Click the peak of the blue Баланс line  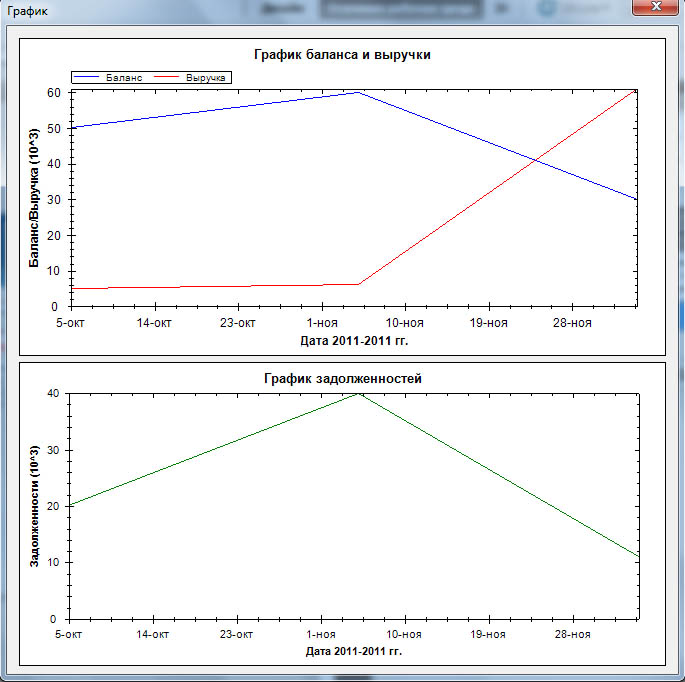coord(358,92)
